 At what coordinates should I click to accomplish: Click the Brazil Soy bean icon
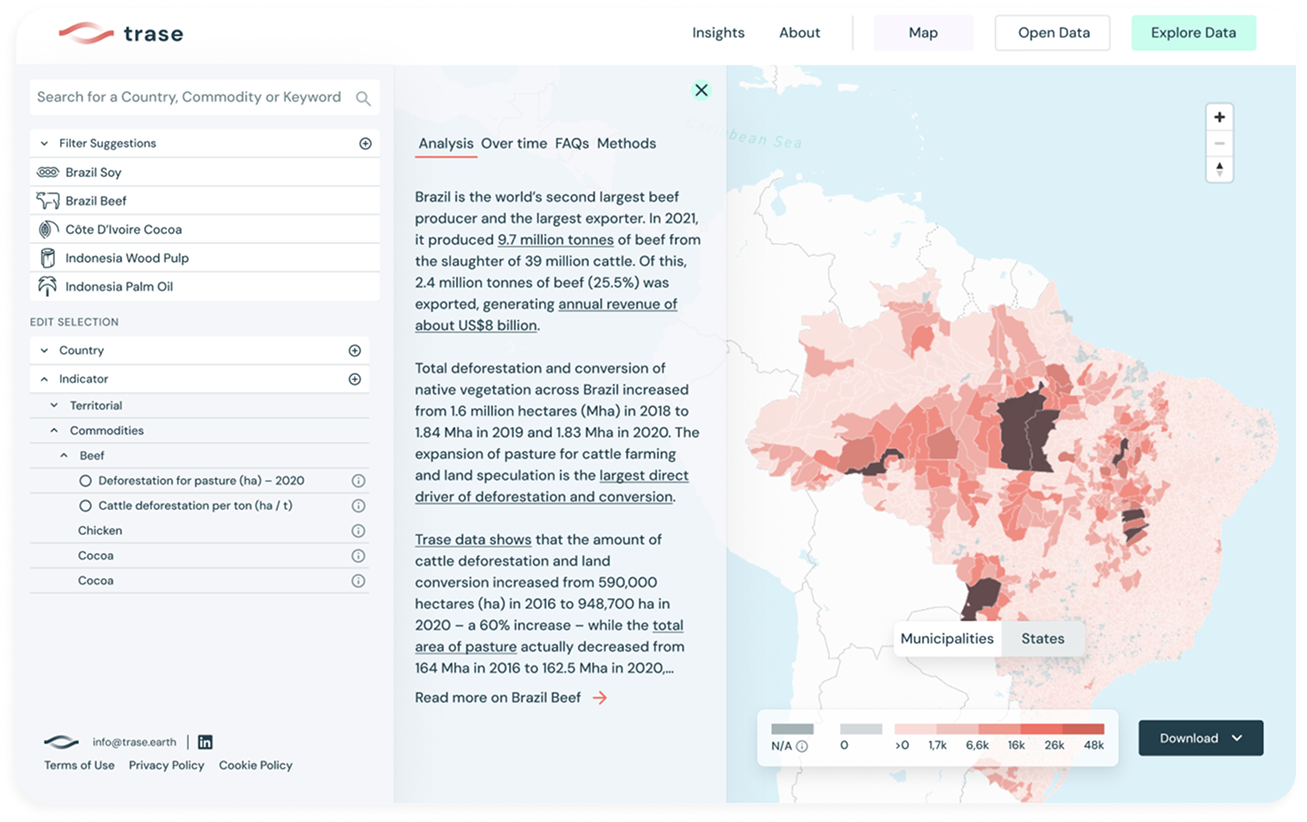[x=48, y=172]
